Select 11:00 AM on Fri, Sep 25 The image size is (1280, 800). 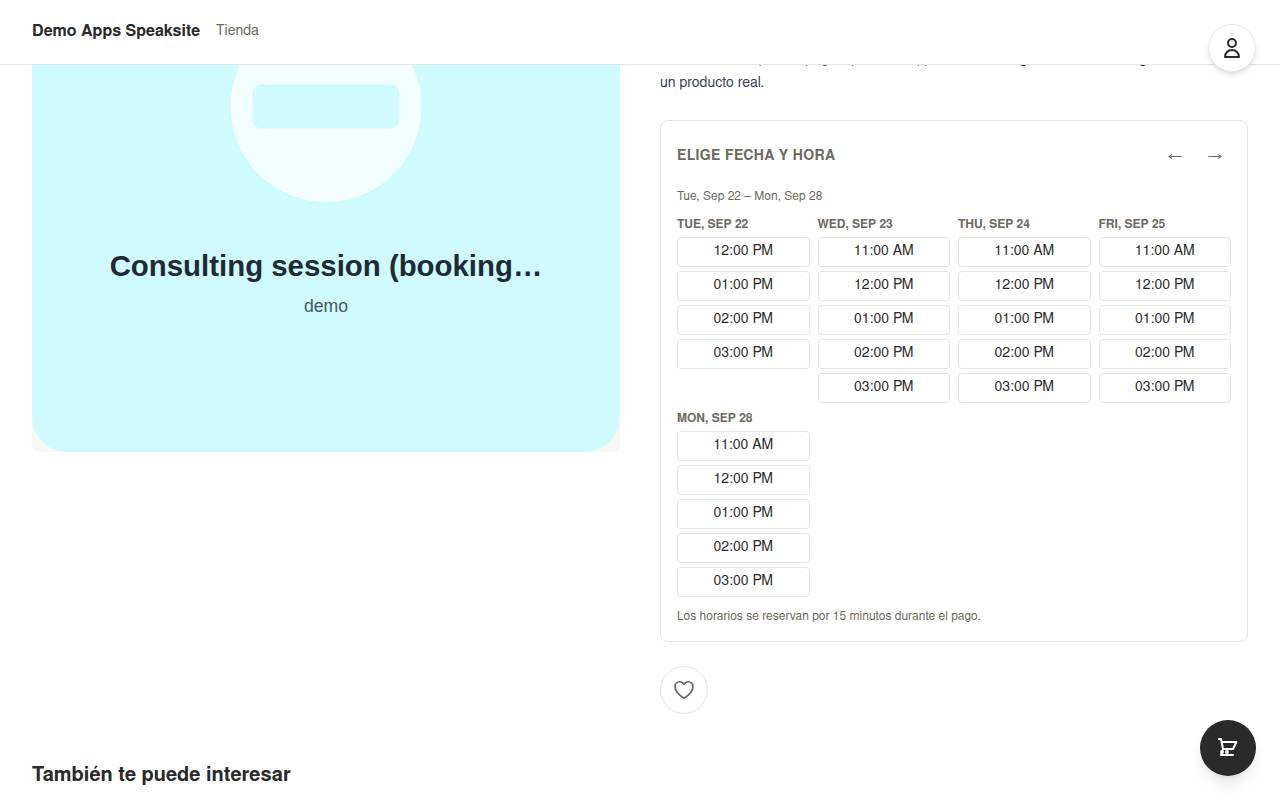point(1165,251)
